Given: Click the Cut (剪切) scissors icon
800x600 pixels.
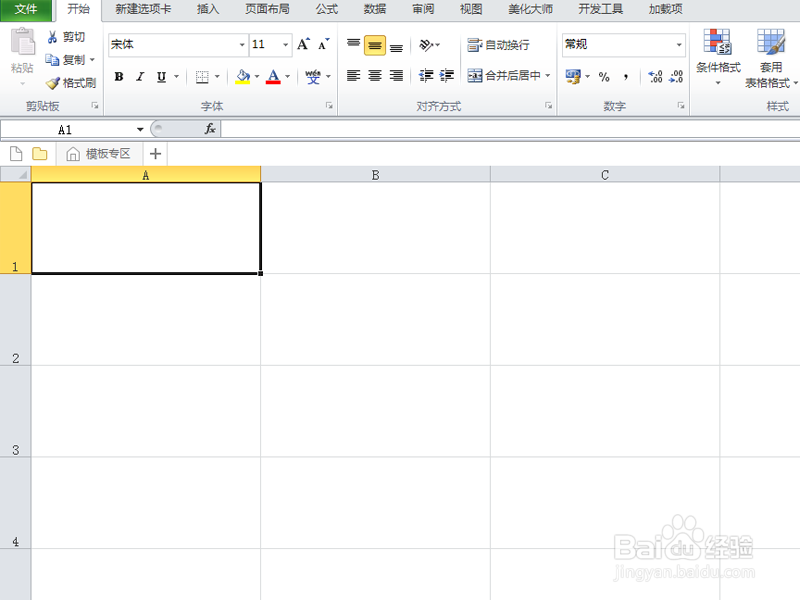Looking at the screenshot, I should [52, 37].
